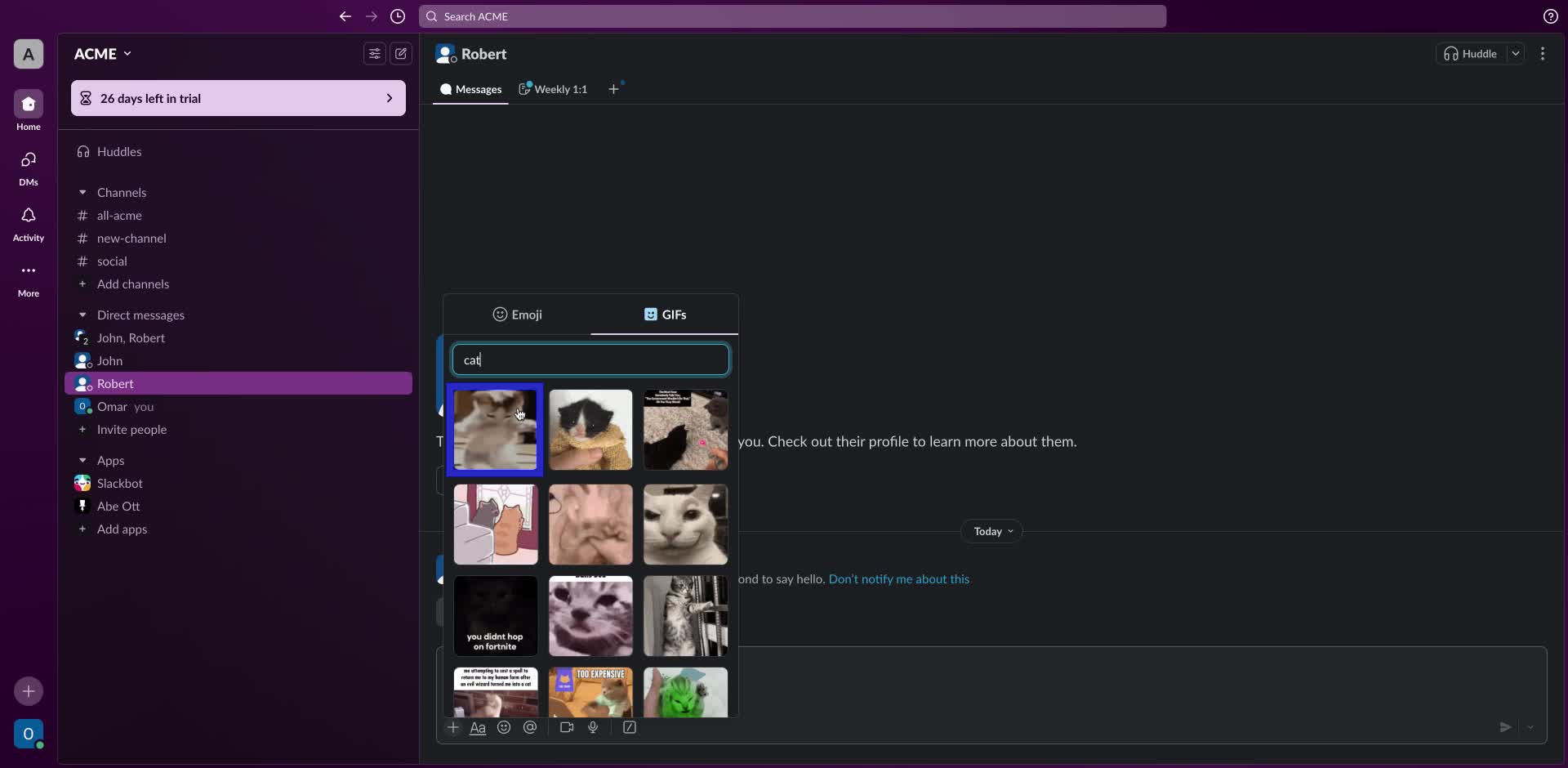The image size is (1568, 768).
Task: Collapse the Channels section
Action: 82,192
